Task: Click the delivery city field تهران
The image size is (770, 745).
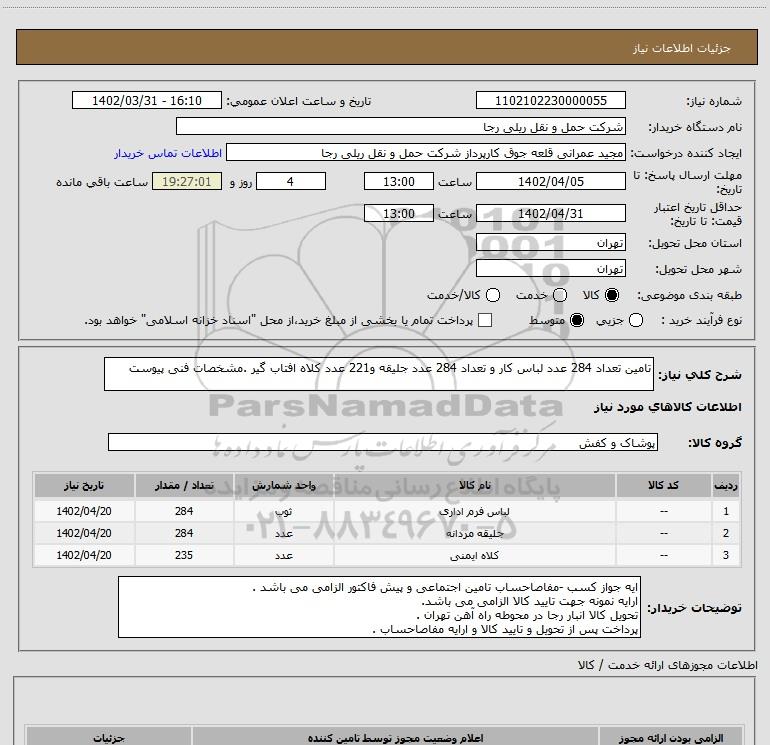Action: [550, 268]
